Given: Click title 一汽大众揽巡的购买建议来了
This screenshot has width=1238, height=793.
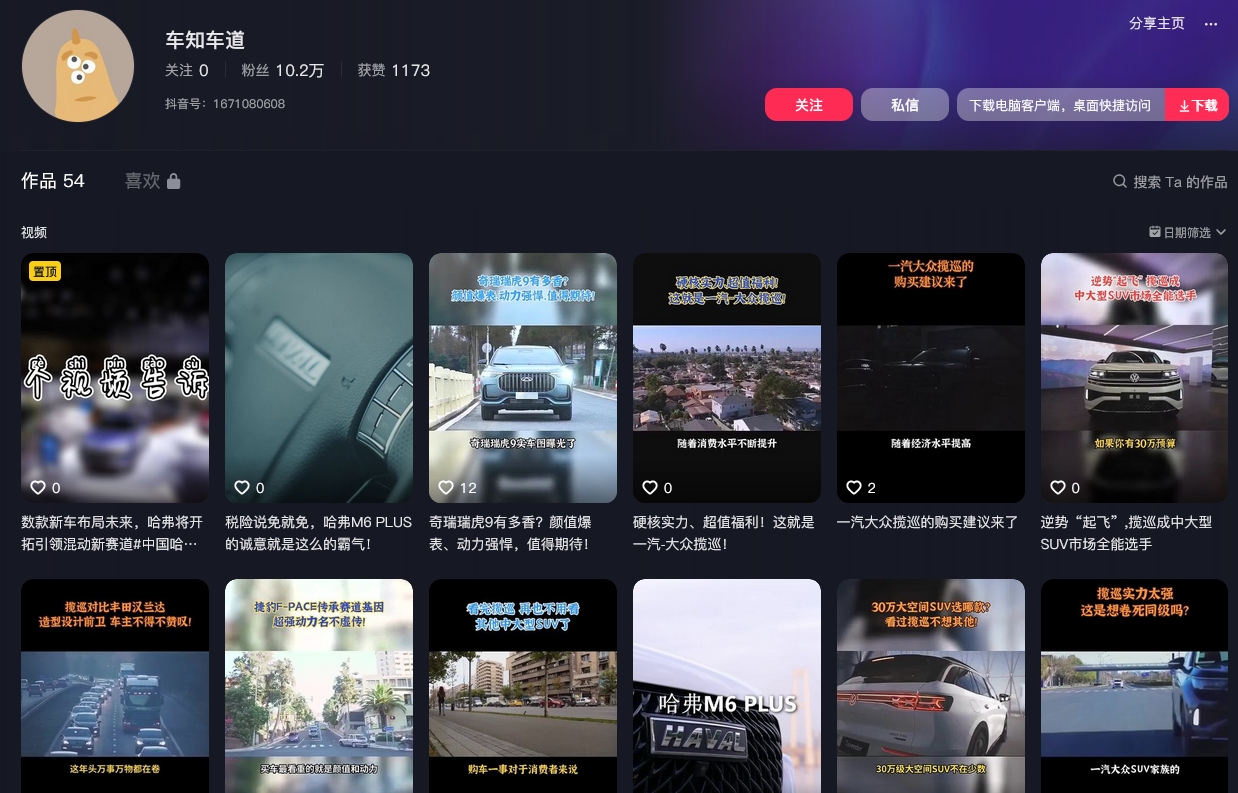Looking at the screenshot, I should tap(928, 522).
